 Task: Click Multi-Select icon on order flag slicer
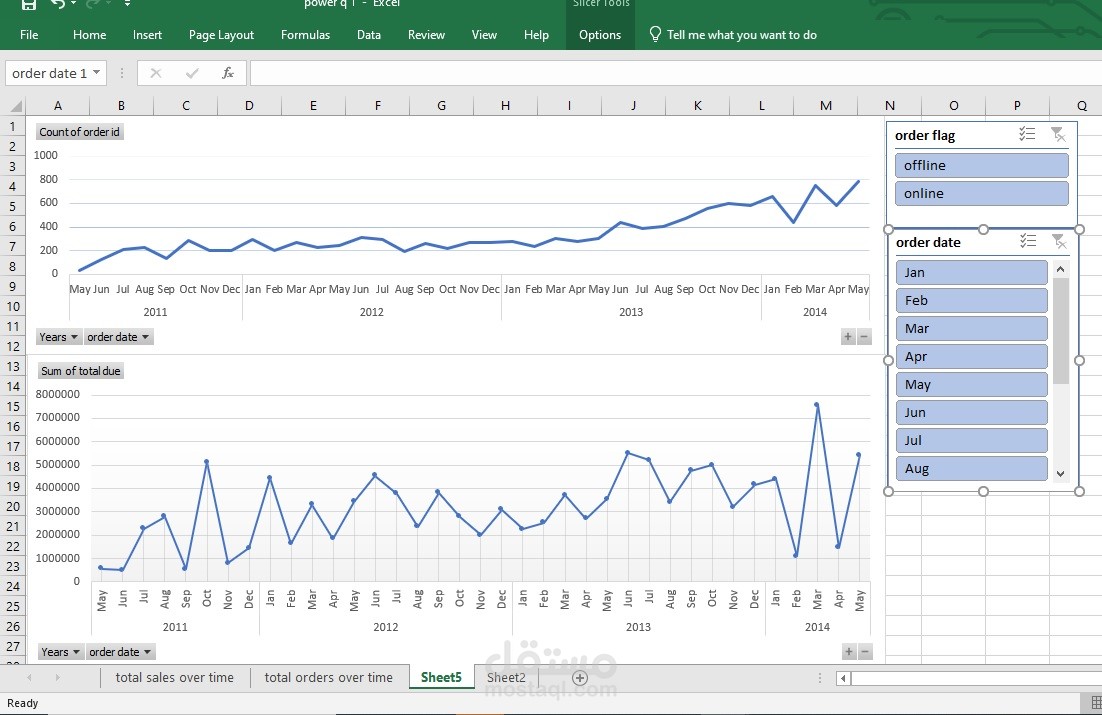click(x=1027, y=134)
